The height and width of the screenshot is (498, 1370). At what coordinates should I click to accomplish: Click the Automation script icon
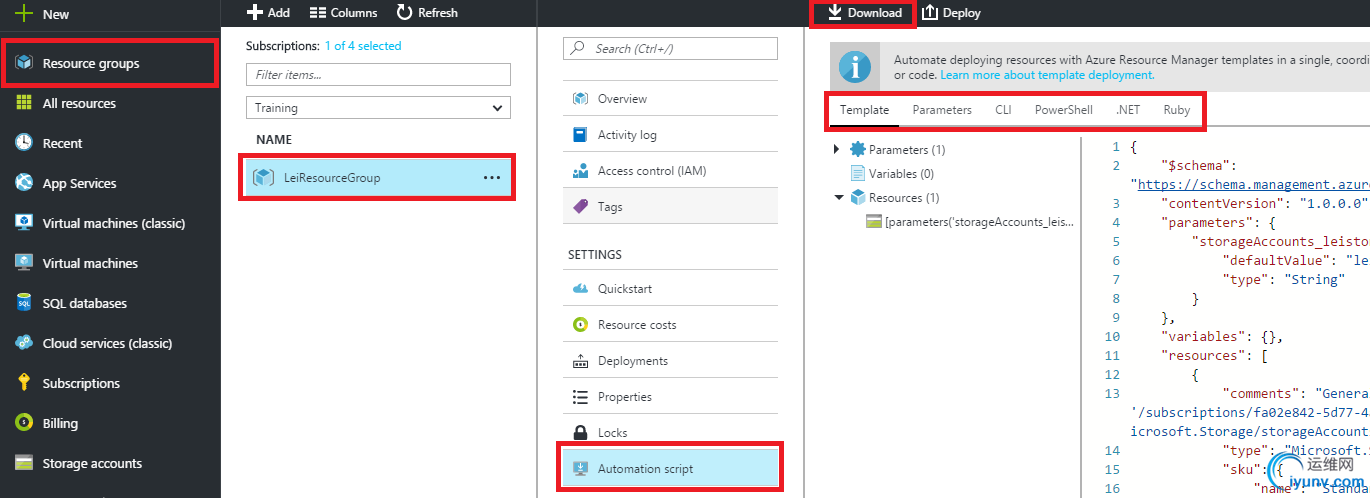pos(580,469)
